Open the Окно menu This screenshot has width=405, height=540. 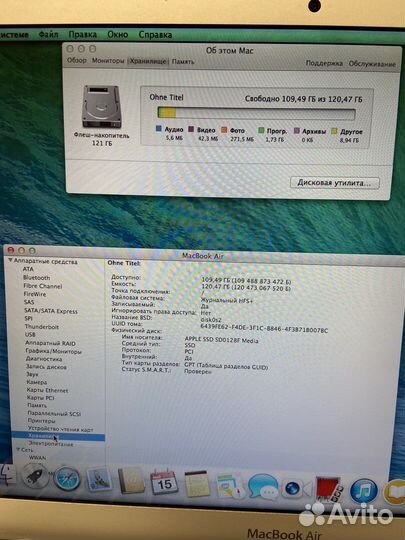pyautogui.click(x=118, y=35)
